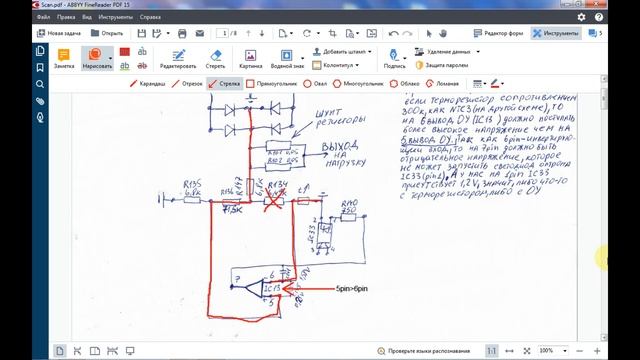
Task: Open digital signatures panel in sidebar
Action: point(40,118)
